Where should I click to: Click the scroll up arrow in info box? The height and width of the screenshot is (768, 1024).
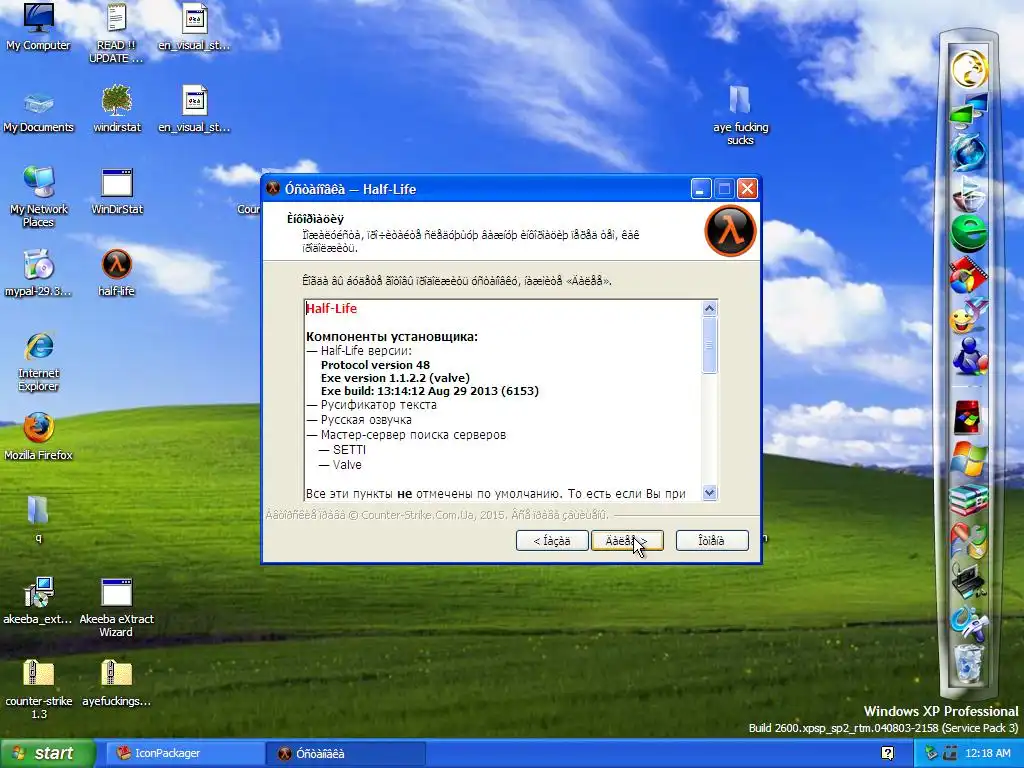pyautogui.click(x=710, y=309)
